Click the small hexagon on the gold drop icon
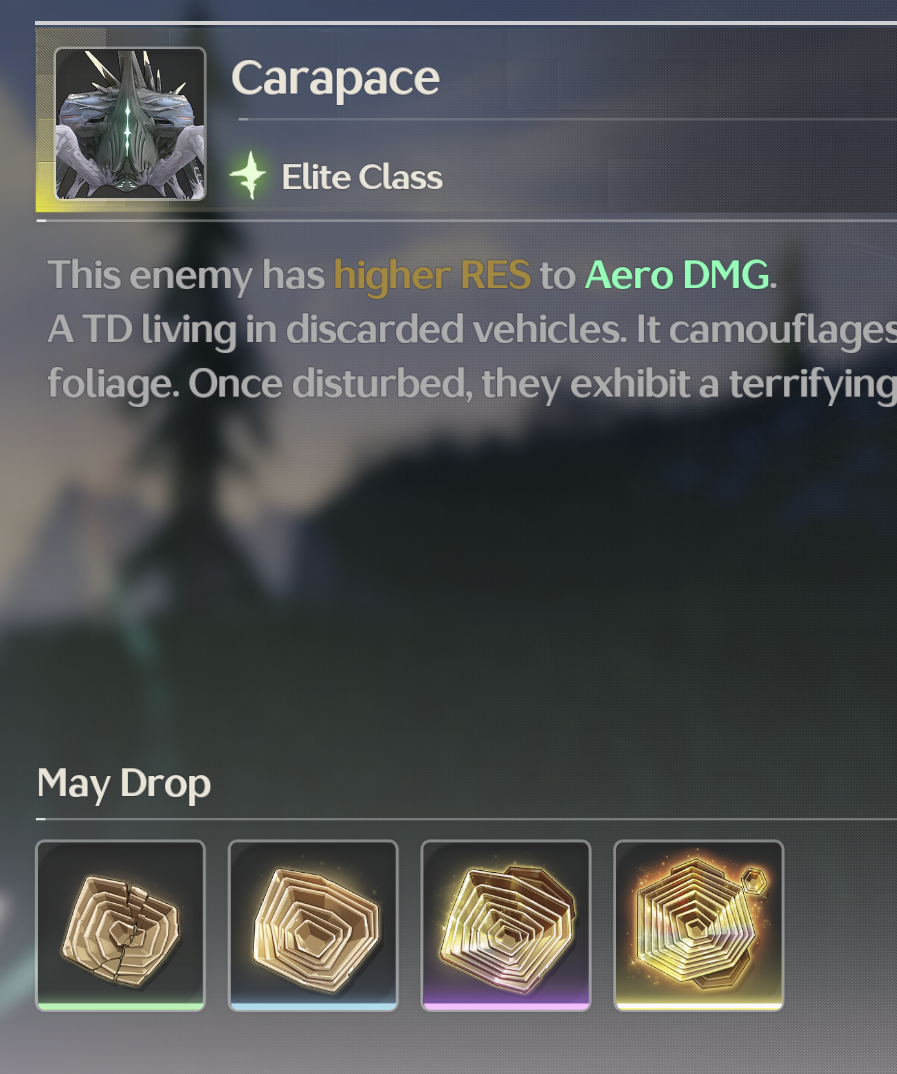Image resolution: width=897 pixels, height=1074 pixels. pos(755,880)
